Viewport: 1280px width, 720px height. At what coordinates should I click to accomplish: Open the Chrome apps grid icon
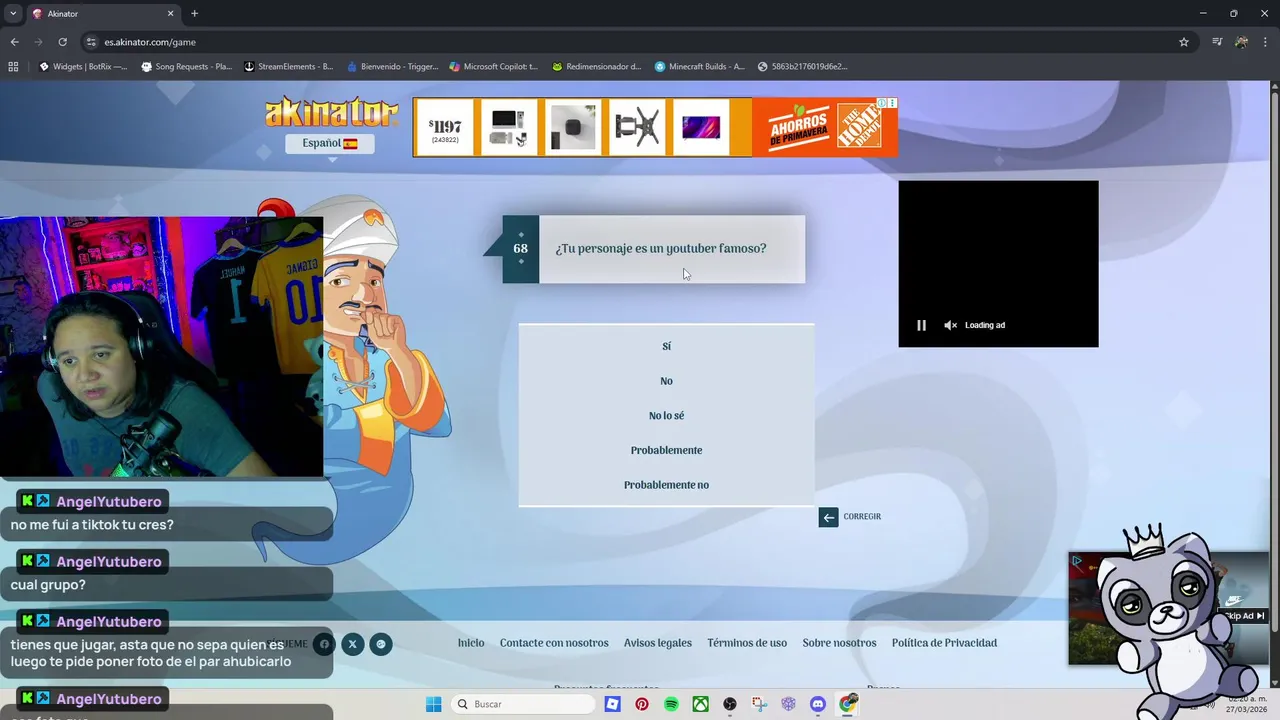[x=13, y=67]
